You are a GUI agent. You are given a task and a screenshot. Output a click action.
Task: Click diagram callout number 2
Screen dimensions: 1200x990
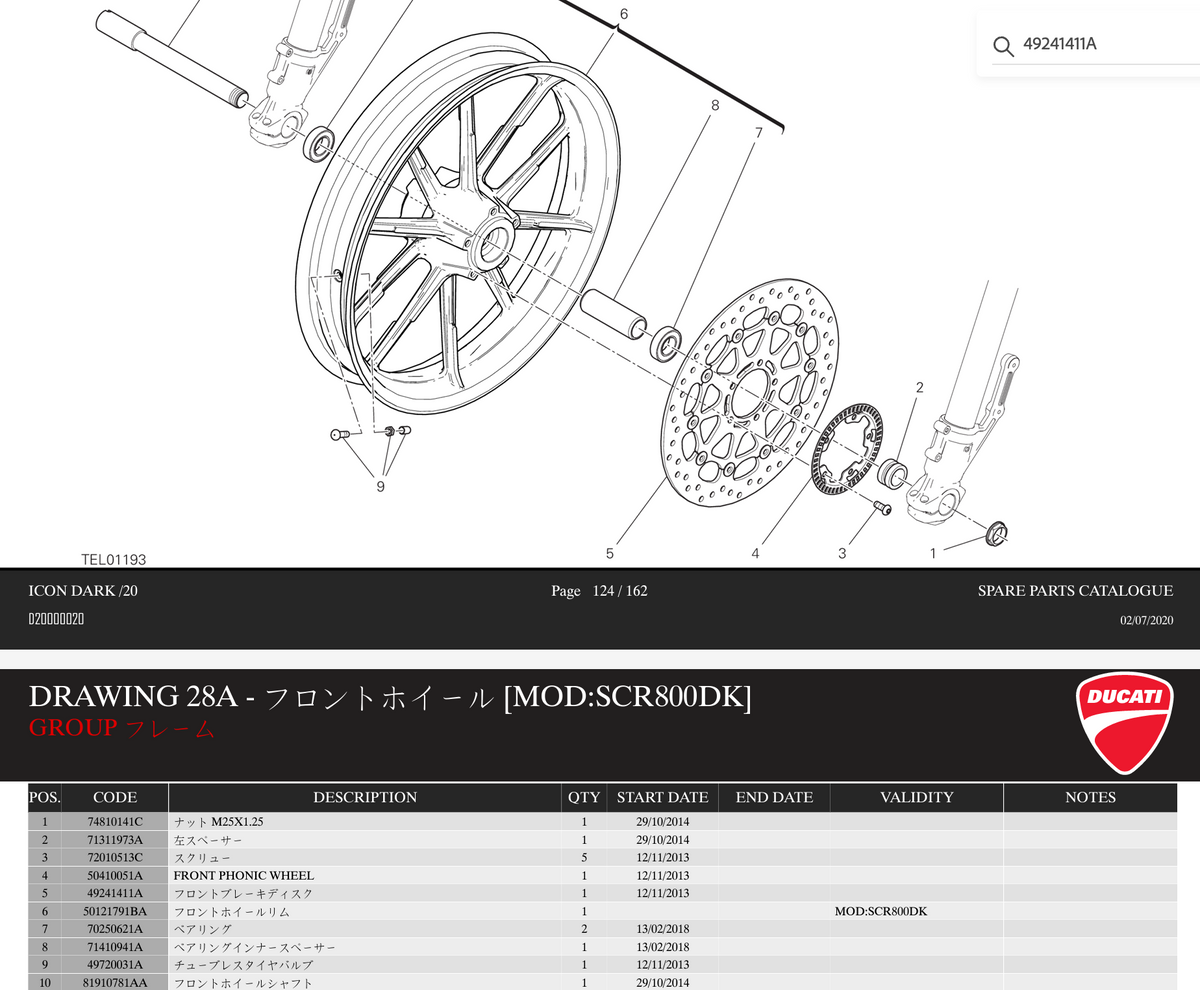pyautogui.click(x=919, y=386)
